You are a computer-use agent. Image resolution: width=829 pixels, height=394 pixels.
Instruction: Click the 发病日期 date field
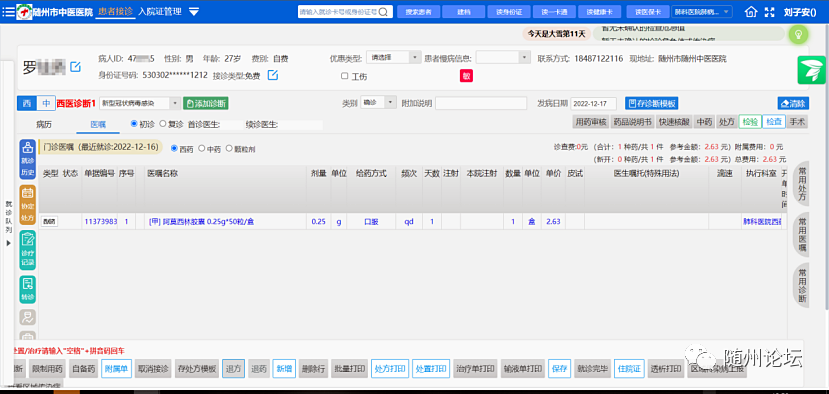coord(594,103)
